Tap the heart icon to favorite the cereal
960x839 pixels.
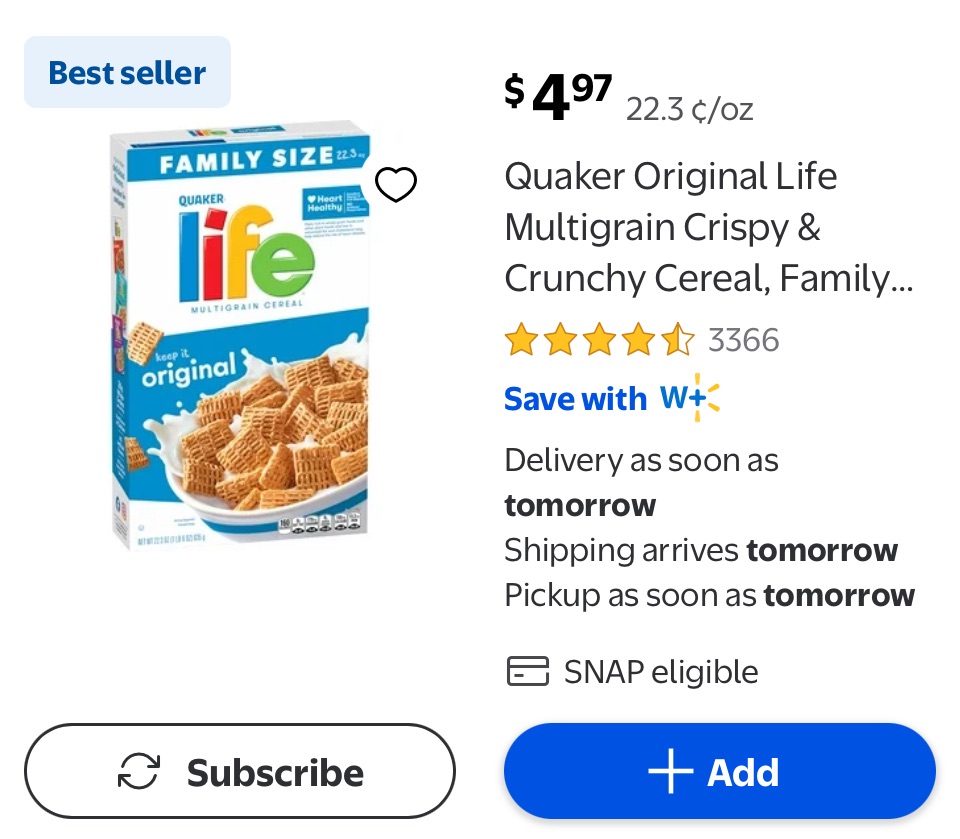(x=395, y=185)
